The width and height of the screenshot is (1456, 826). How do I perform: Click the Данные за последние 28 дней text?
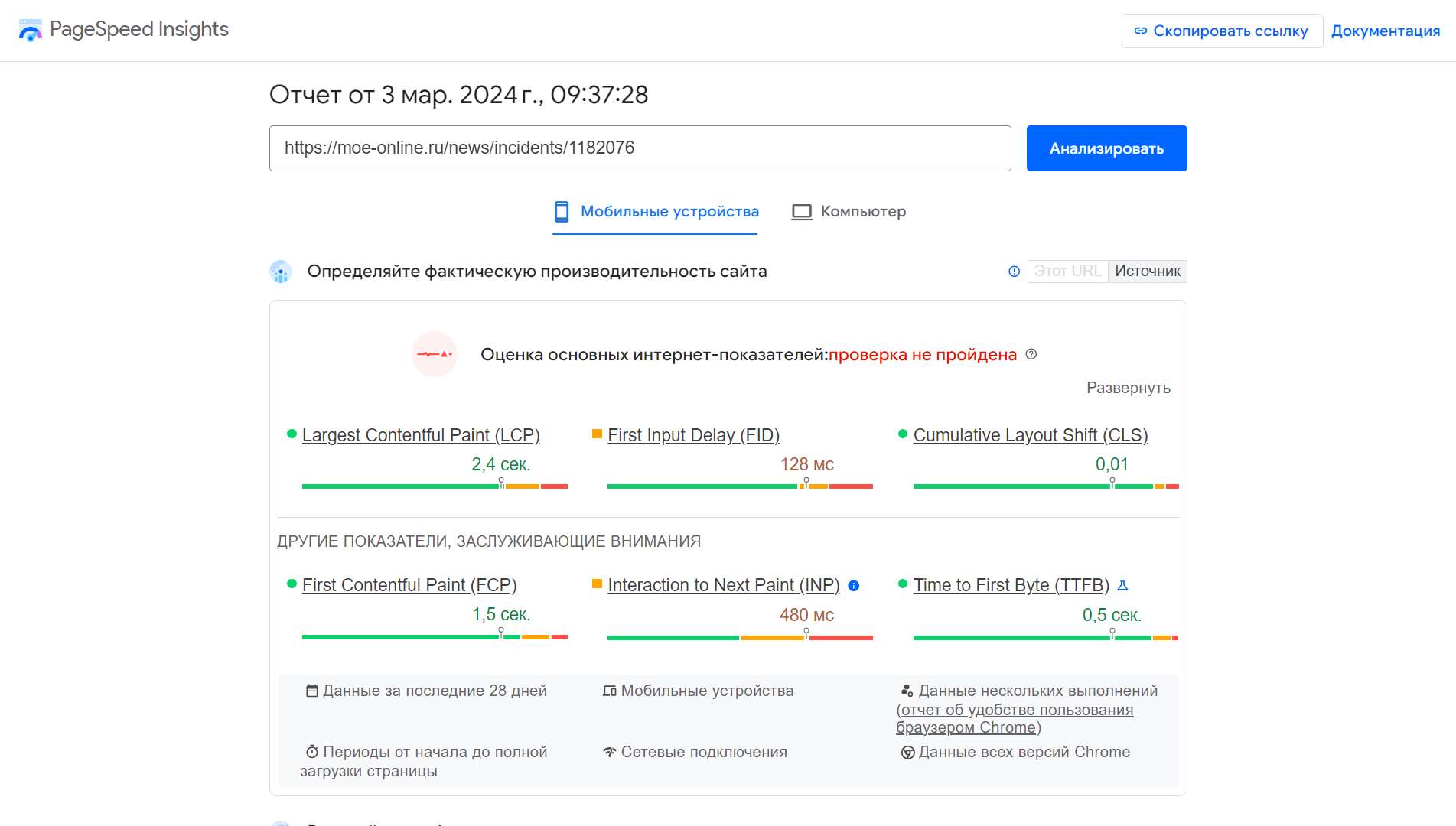[x=435, y=691]
